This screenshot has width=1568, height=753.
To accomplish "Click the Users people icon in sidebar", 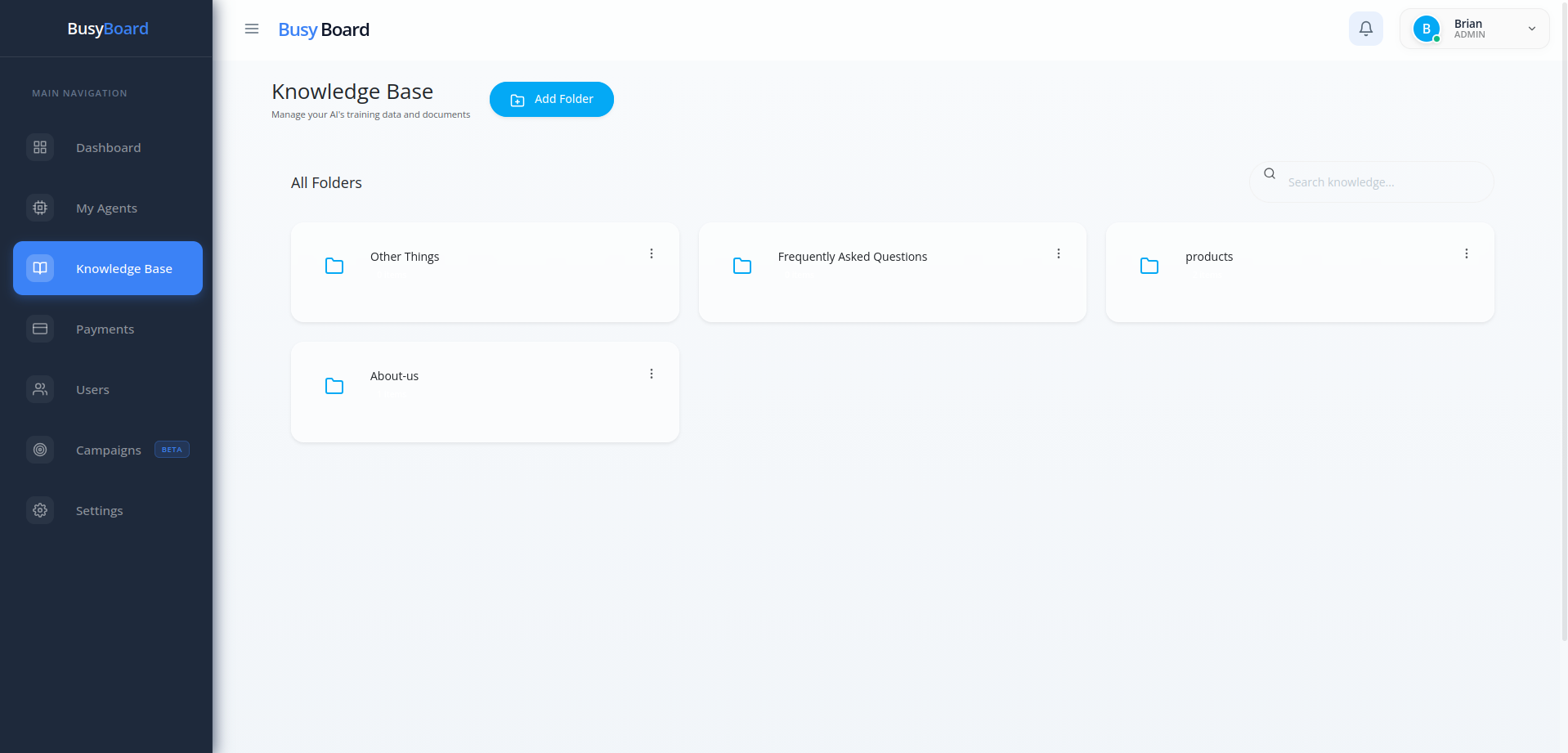I will tap(39, 389).
